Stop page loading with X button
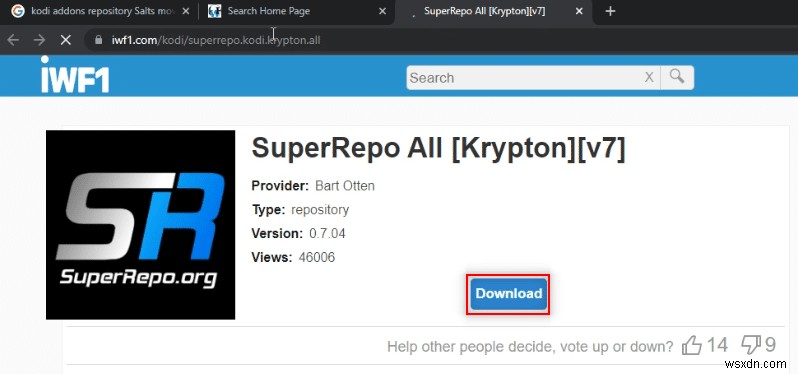This screenshot has height=374, width=798. pyautogui.click(x=66, y=40)
